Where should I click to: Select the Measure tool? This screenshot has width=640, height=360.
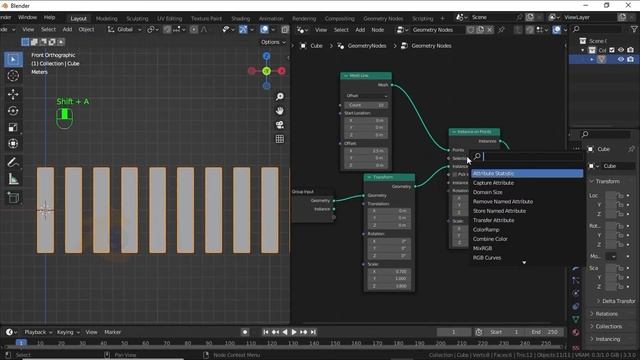[x=13, y=179]
